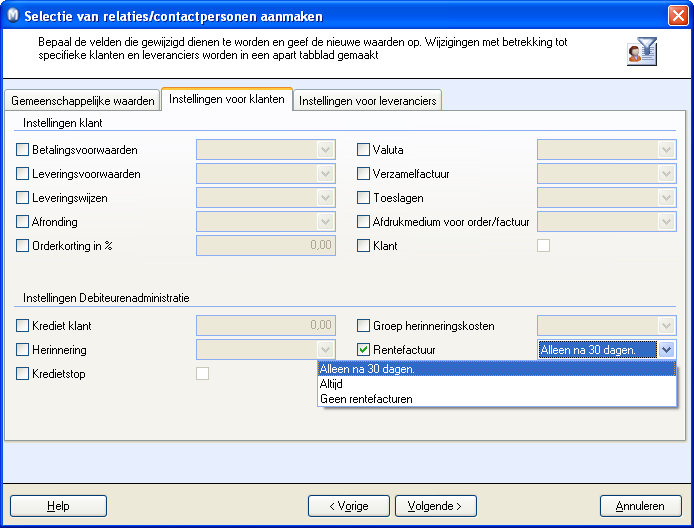Expand the Afronding dropdown
This screenshot has width=694, height=528.
(x=325, y=221)
